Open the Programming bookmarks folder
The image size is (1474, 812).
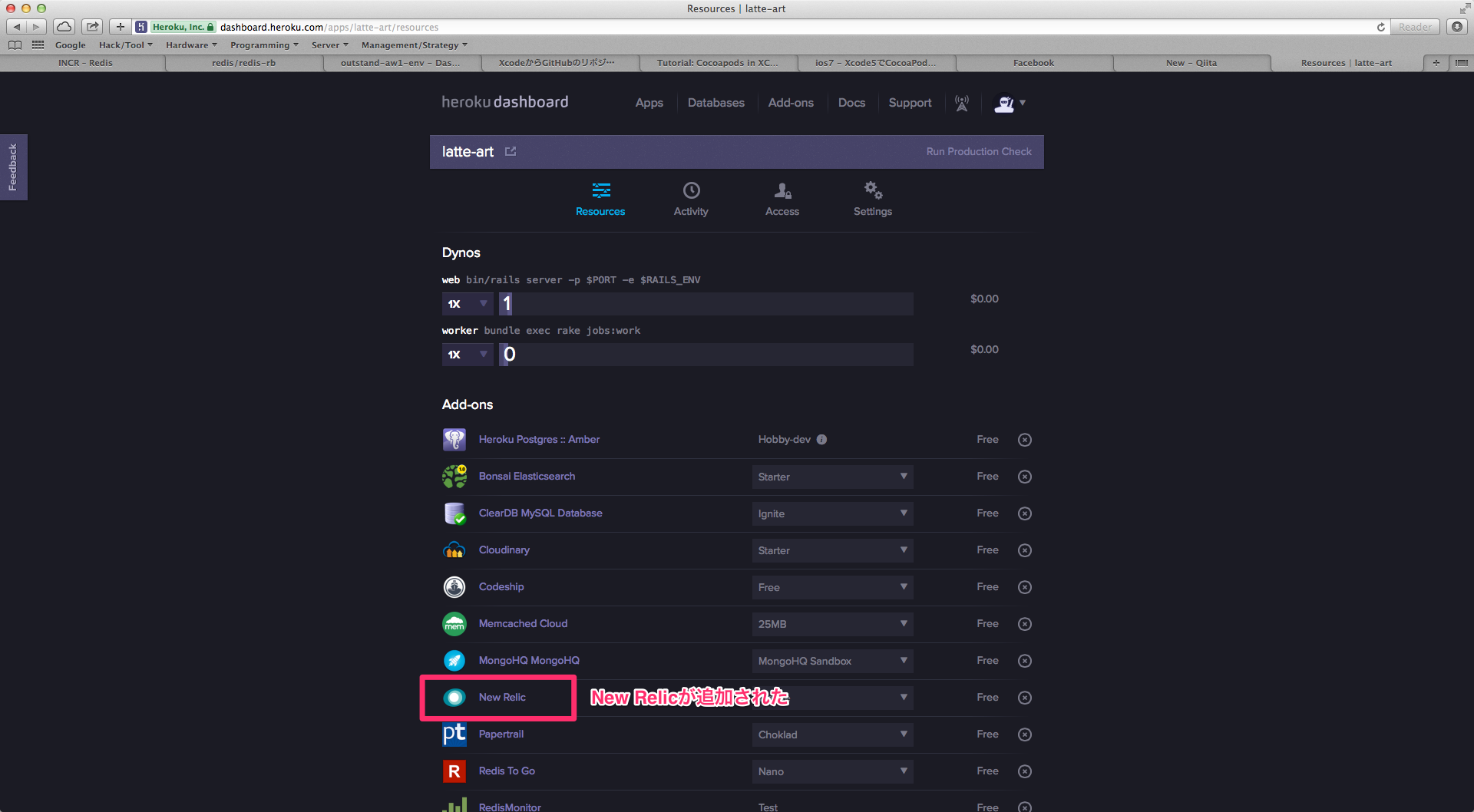click(264, 45)
